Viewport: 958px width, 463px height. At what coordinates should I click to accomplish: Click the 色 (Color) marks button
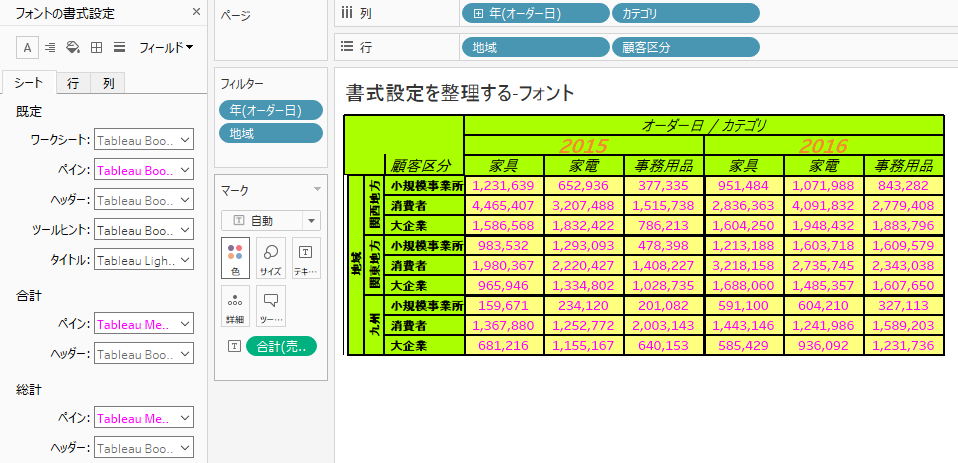(x=235, y=258)
